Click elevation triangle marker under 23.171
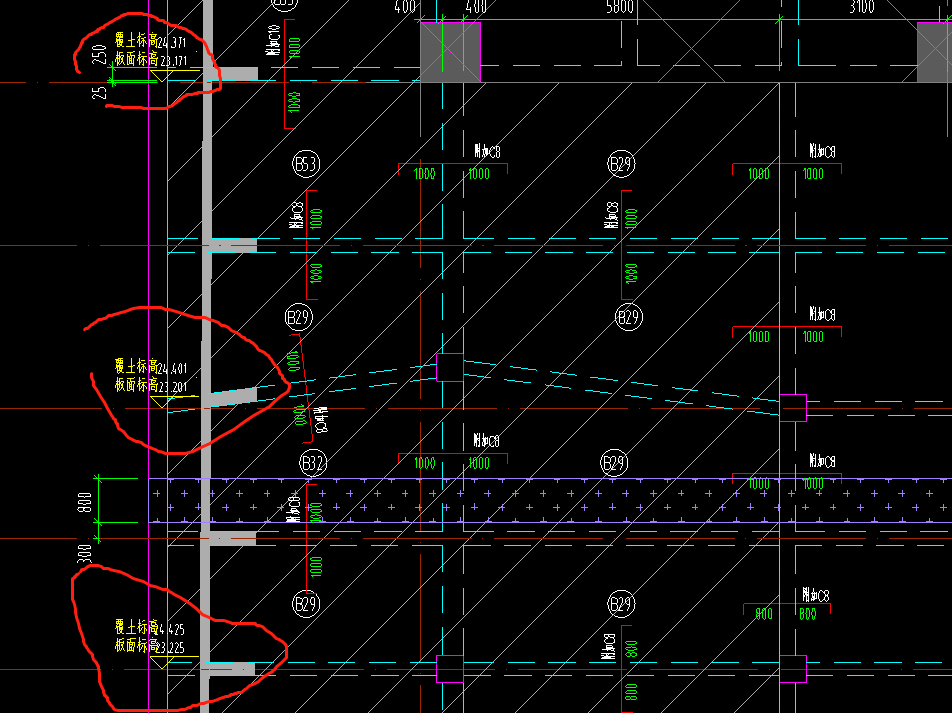952x713 pixels. [161, 76]
